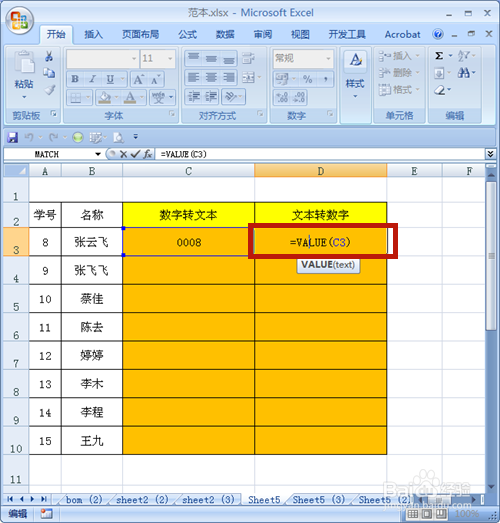Click the Comma Style icon
The image size is (500, 523).
click(x=325, y=79)
